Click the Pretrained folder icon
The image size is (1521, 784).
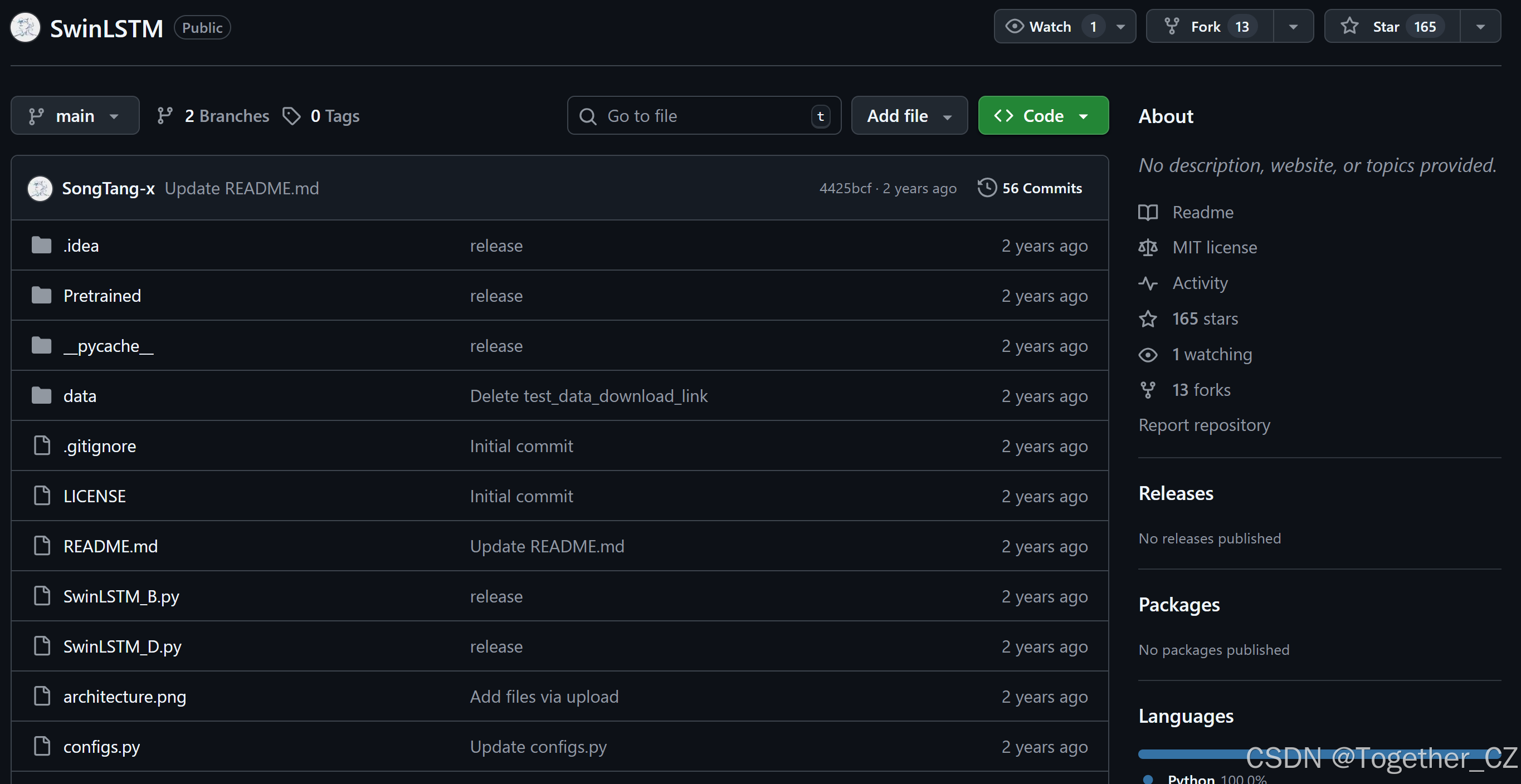[41, 295]
